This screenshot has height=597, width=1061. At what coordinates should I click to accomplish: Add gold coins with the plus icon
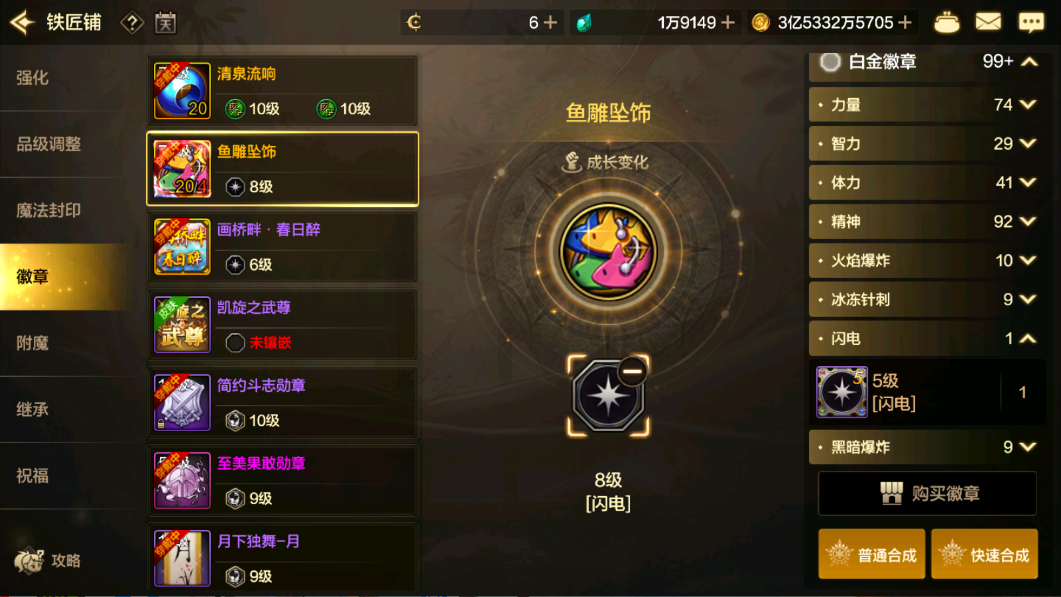click(x=905, y=22)
